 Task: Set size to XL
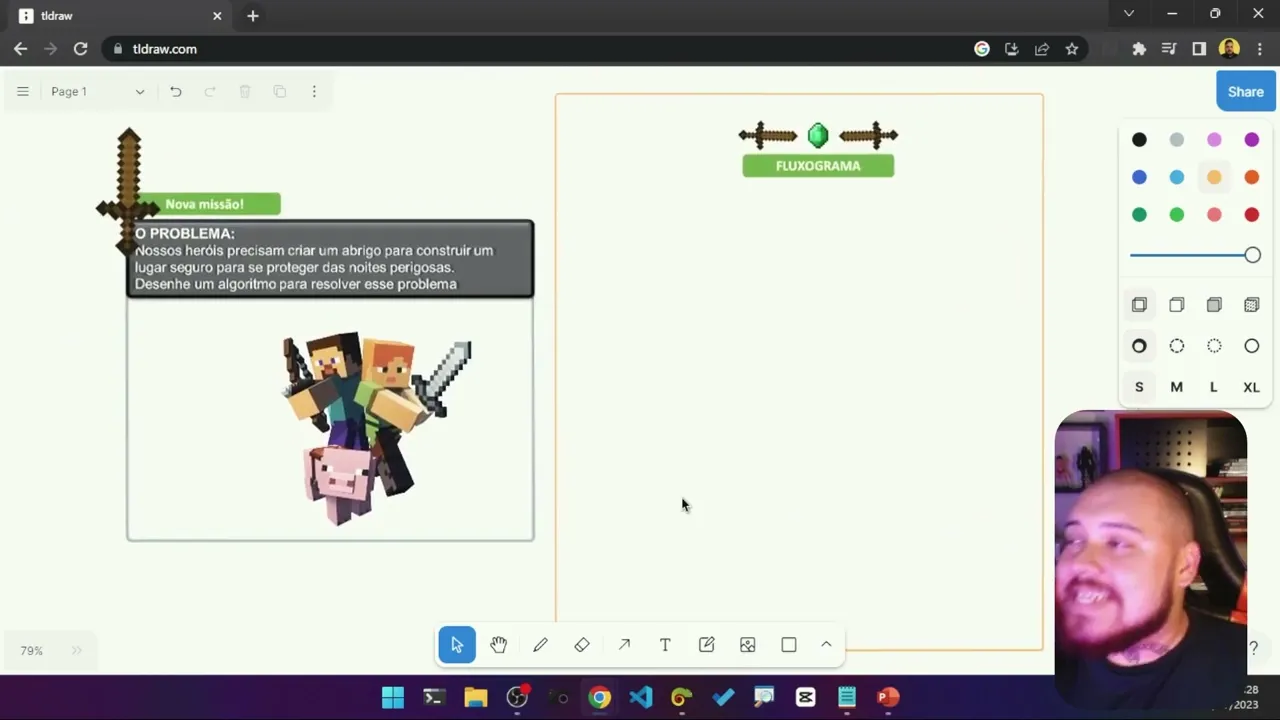click(1252, 387)
